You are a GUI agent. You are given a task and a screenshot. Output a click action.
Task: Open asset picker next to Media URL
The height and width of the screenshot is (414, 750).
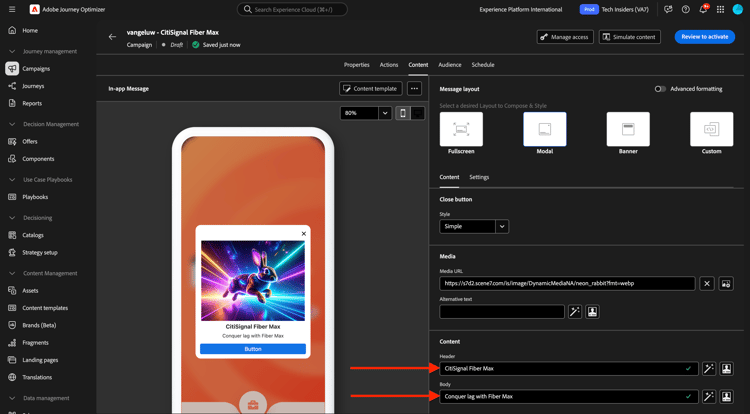tap(727, 283)
